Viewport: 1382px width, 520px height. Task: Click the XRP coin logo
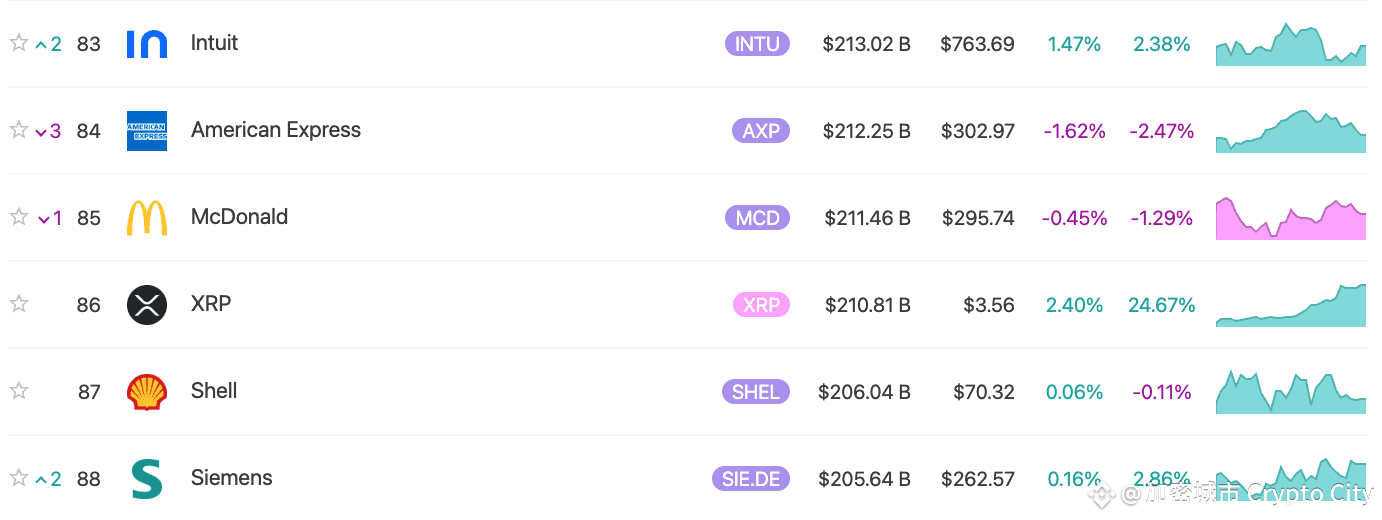pyautogui.click(x=147, y=305)
